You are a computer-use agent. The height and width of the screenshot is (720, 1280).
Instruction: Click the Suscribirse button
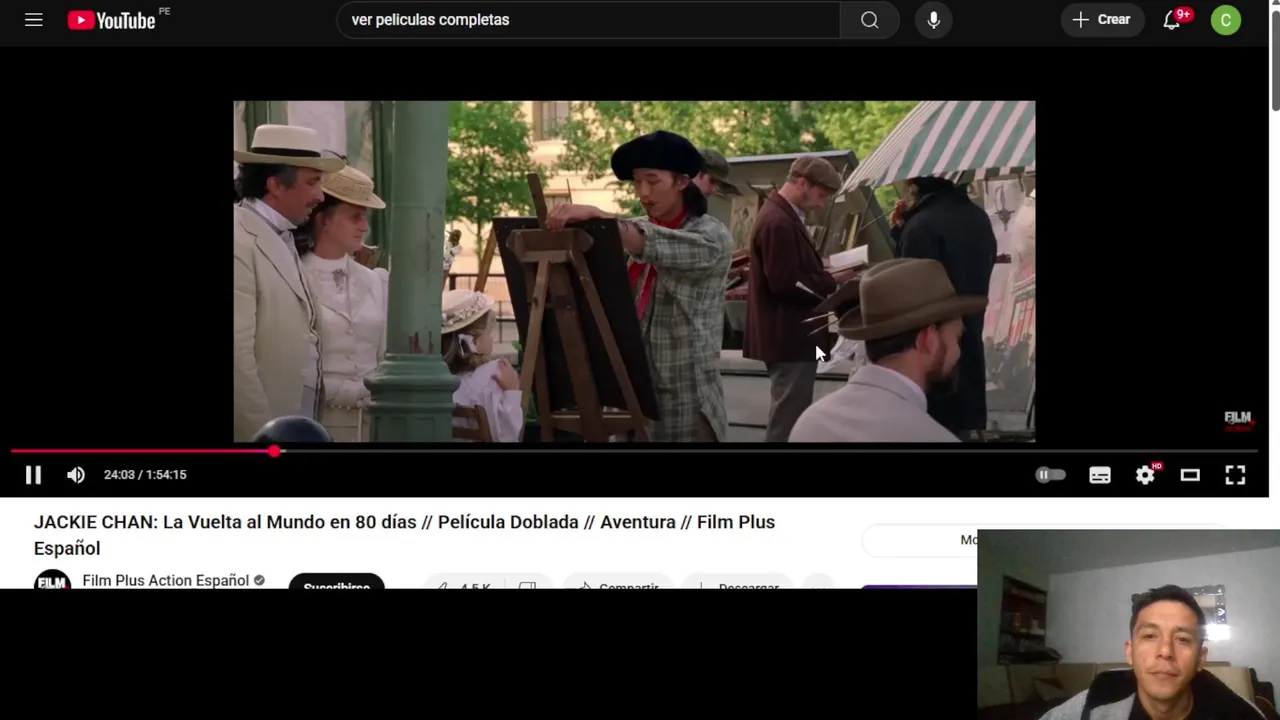[x=336, y=582]
